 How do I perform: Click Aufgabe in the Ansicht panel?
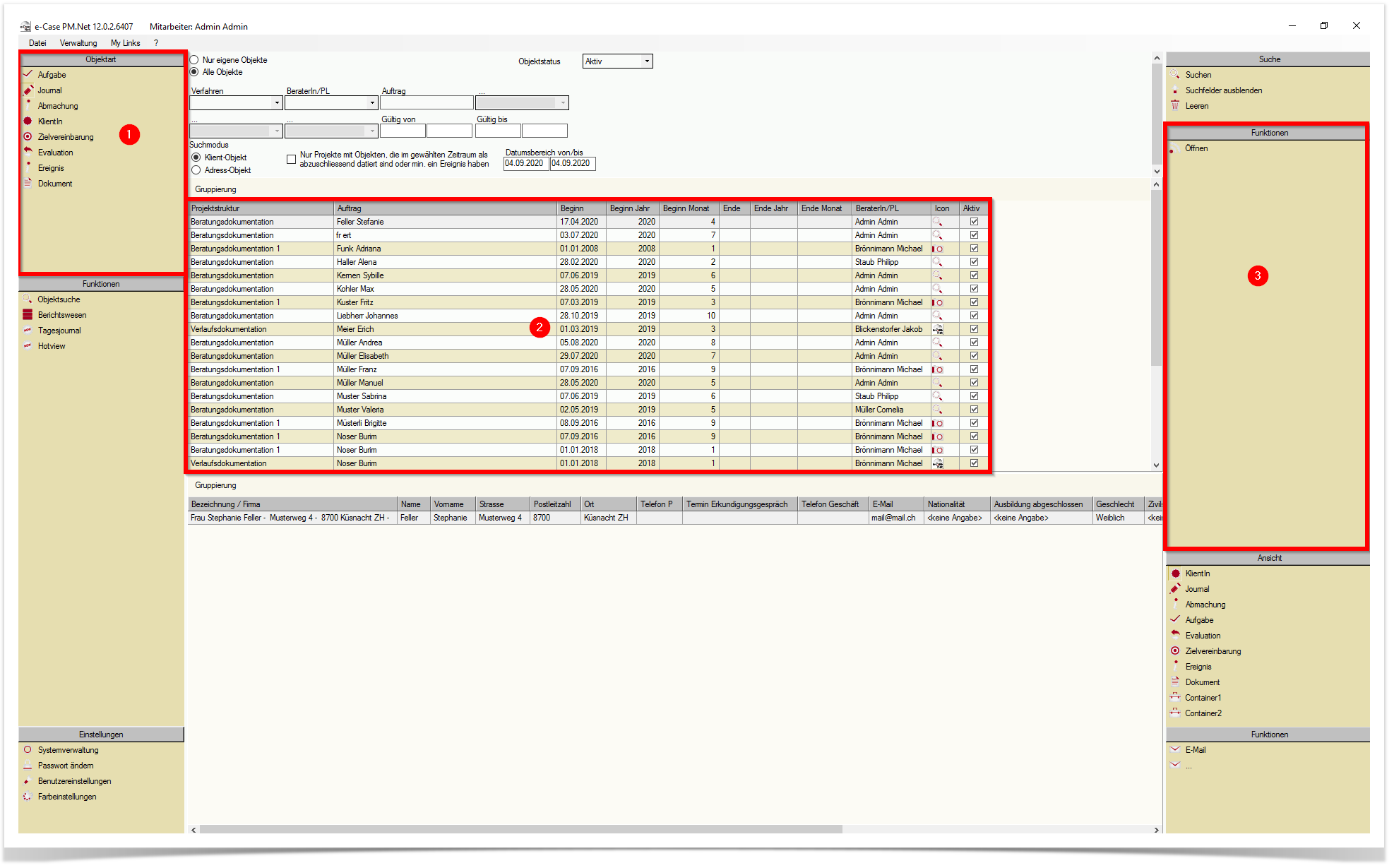[1199, 620]
